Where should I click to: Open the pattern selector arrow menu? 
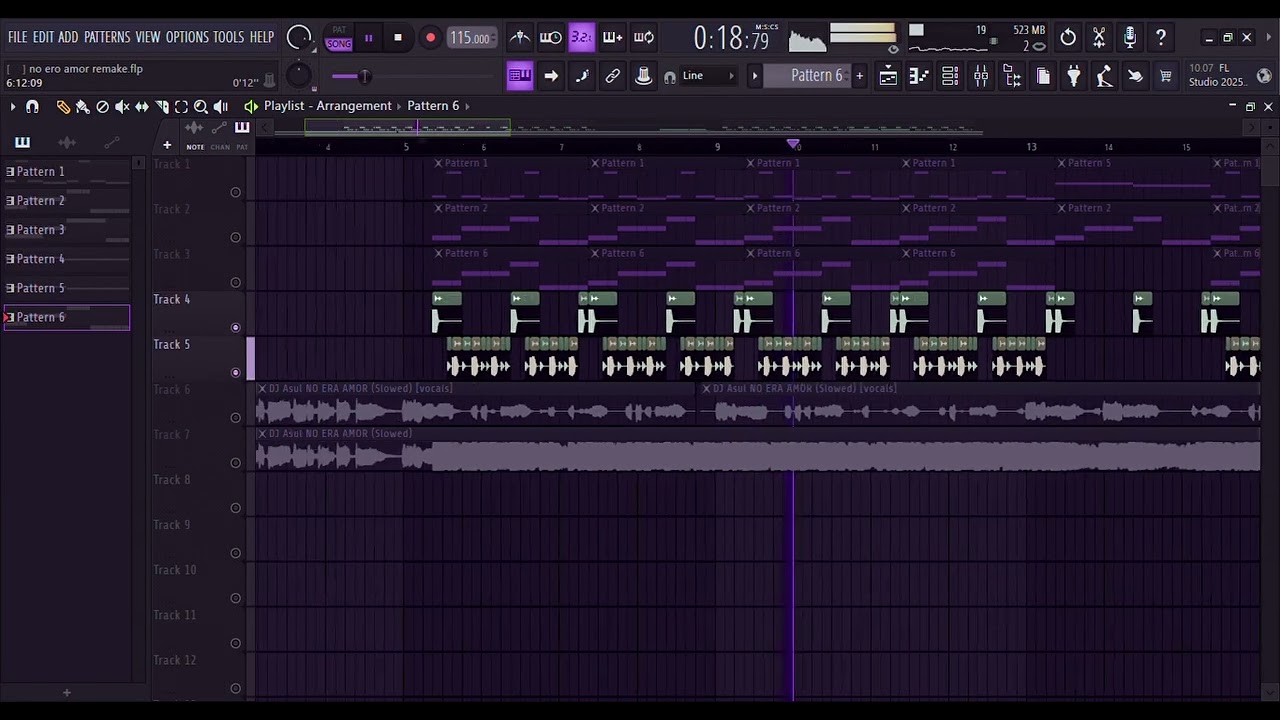tap(755, 76)
